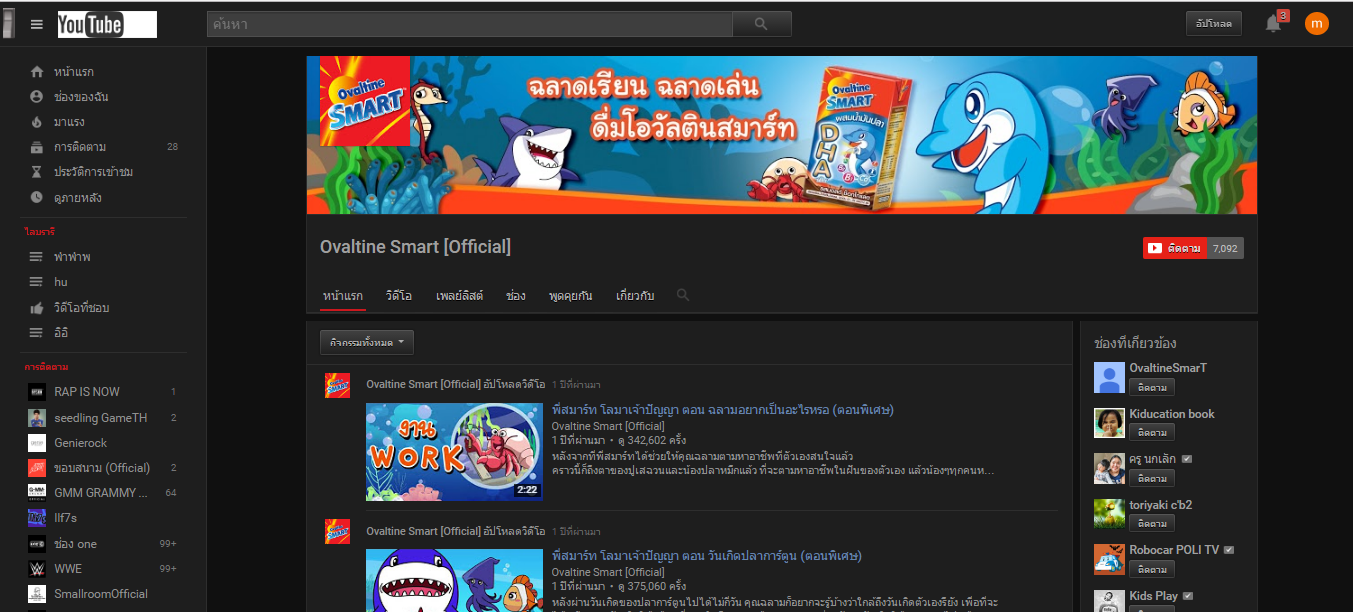Click the search input field

click(x=470, y=24)
